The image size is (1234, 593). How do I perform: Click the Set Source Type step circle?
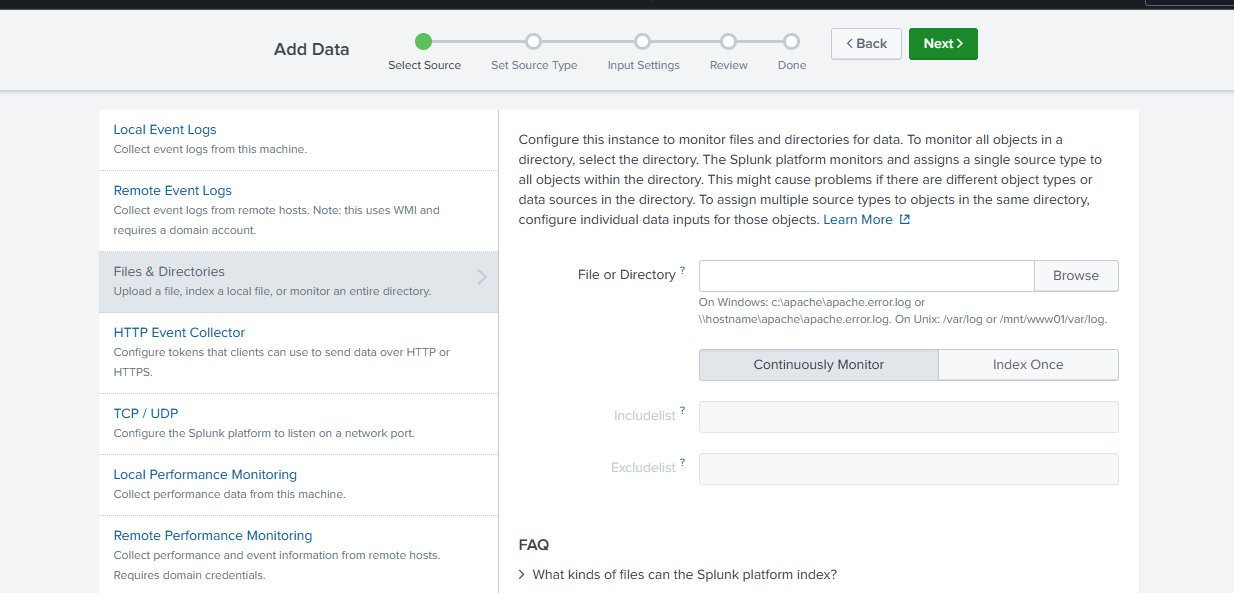coord(533,42)
